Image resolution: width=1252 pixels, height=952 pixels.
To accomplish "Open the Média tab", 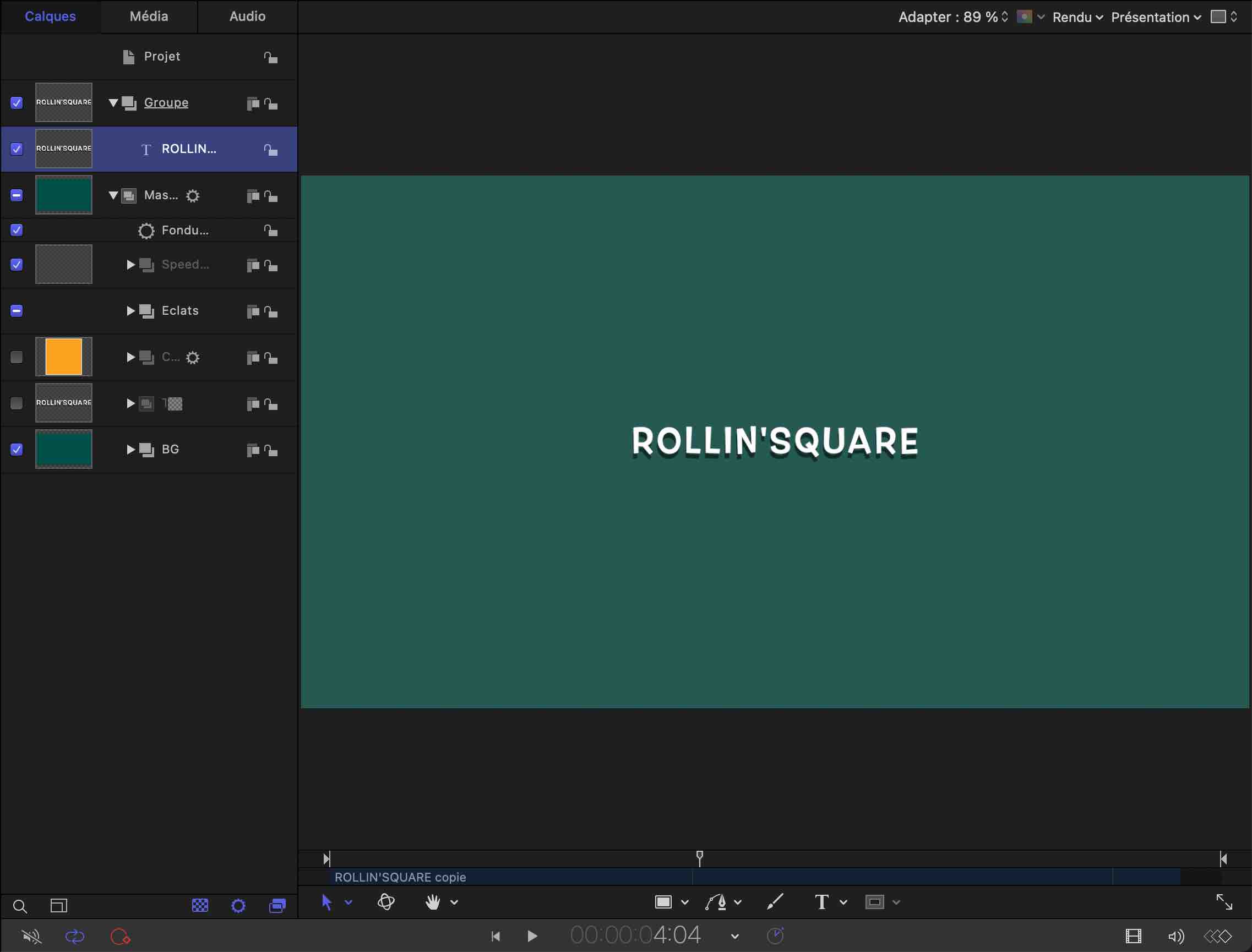I will tap(149, 17).
